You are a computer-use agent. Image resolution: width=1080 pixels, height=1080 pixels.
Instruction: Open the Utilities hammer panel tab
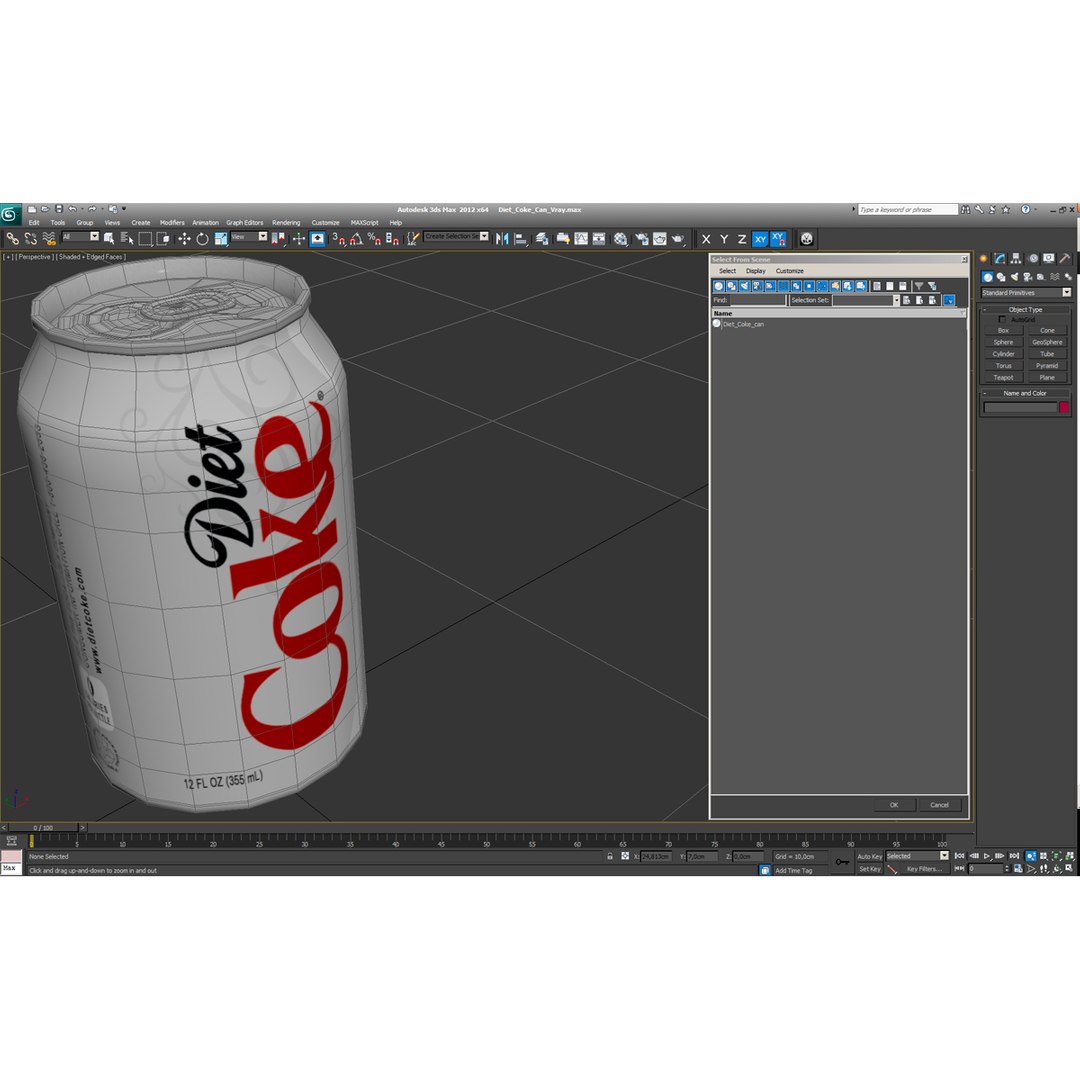pos(1065,259)
